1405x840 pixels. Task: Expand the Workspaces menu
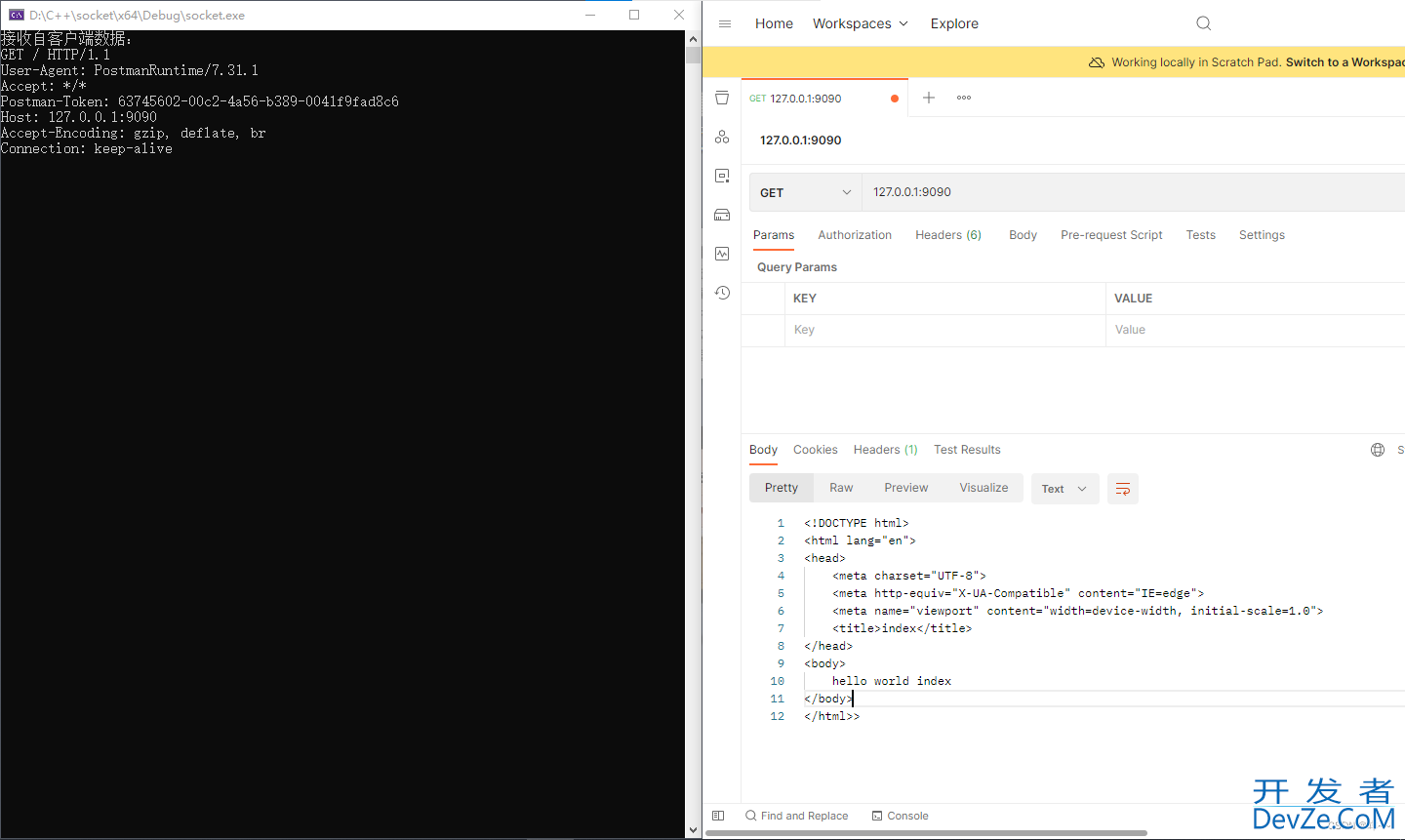pos(860,23)
